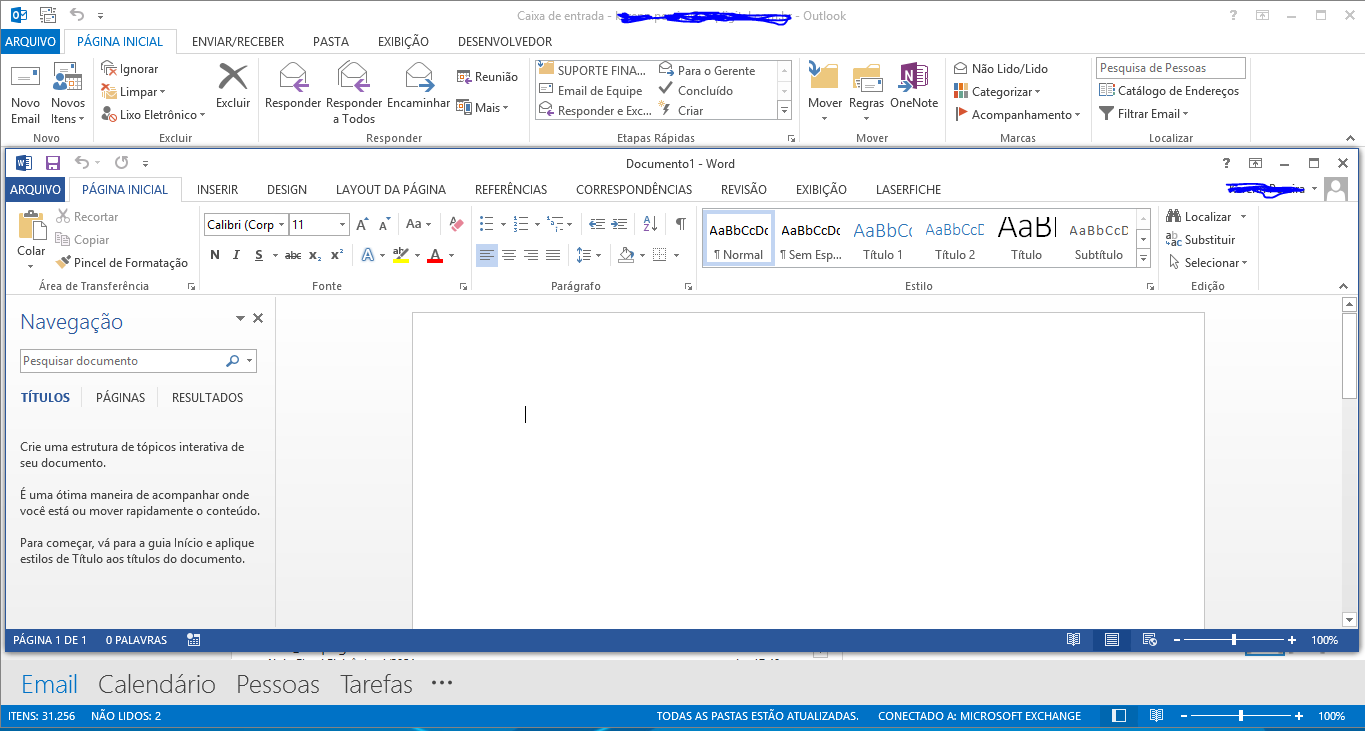The image size is (1365, 731).
Task: Send message to OneNote in Outlook
Action: click(x=914, y=85)
